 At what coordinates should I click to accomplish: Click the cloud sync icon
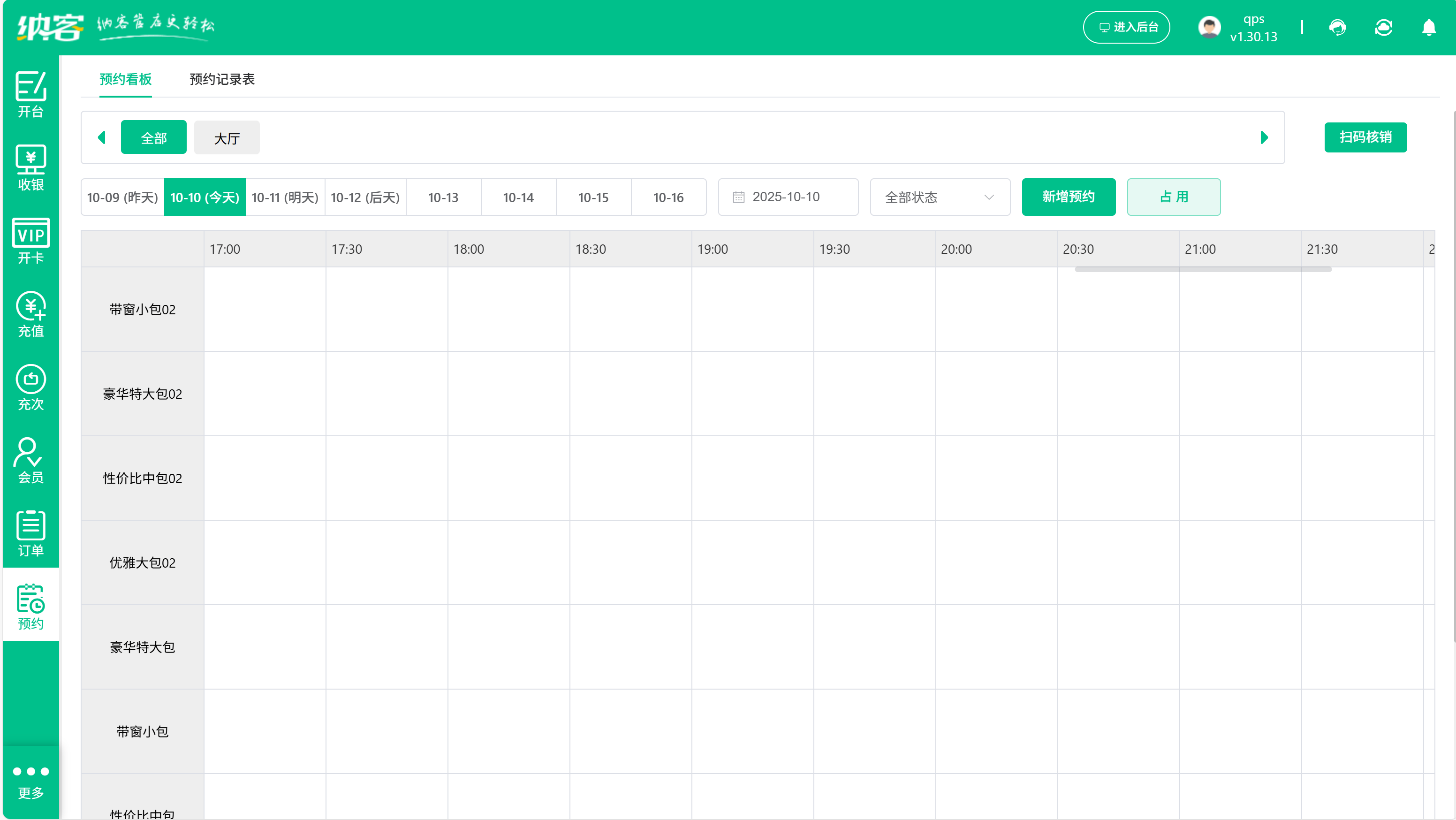[1383, 27]
